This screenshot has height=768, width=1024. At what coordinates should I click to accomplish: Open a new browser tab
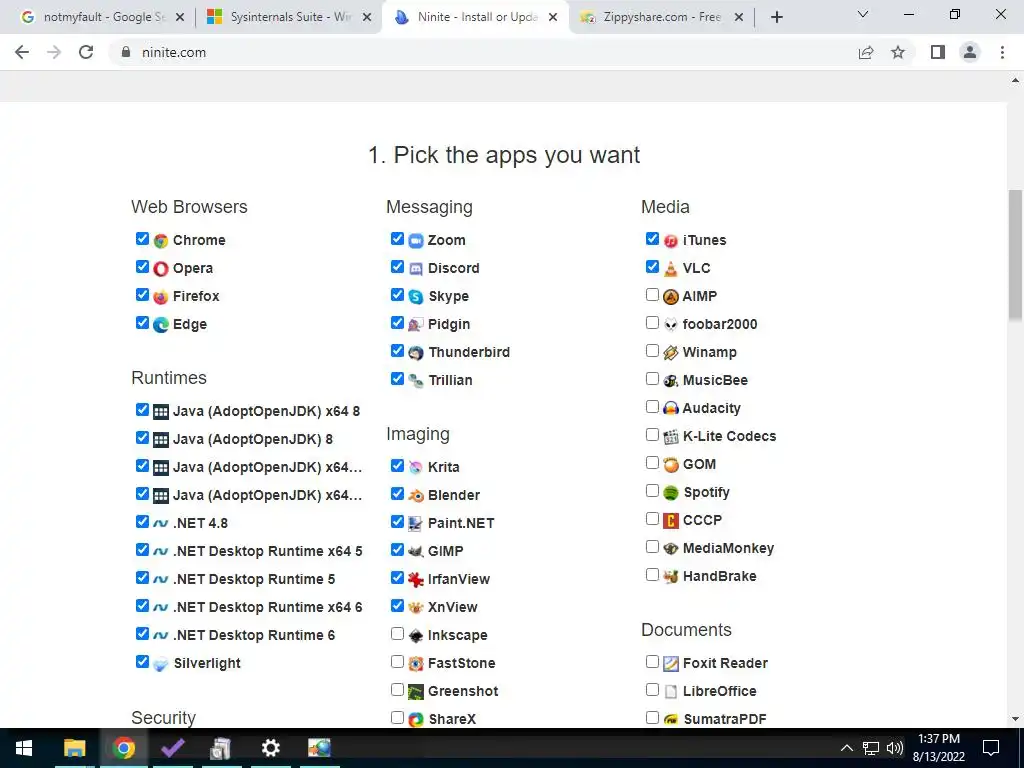(x=776, y=18)
